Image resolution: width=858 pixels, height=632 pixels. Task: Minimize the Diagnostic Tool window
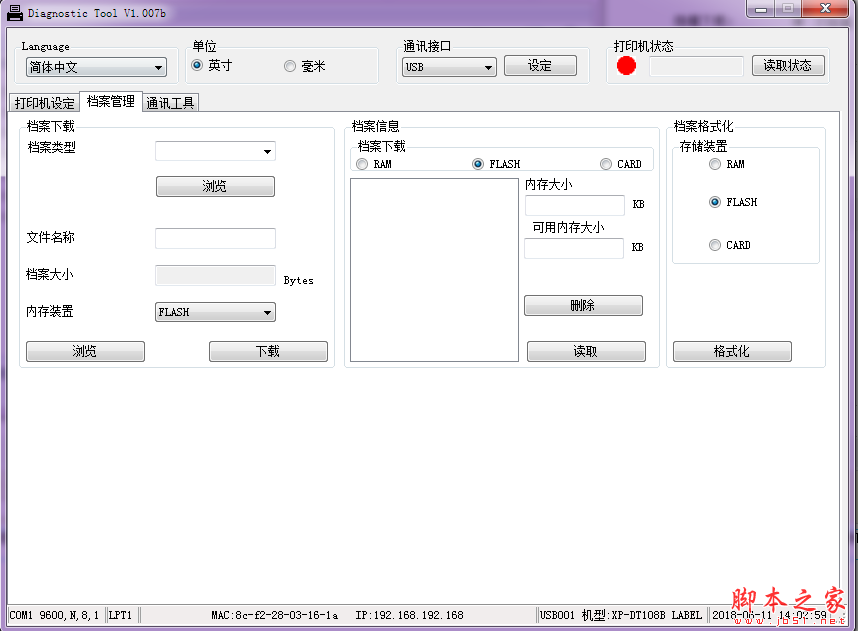pos(761,9)
